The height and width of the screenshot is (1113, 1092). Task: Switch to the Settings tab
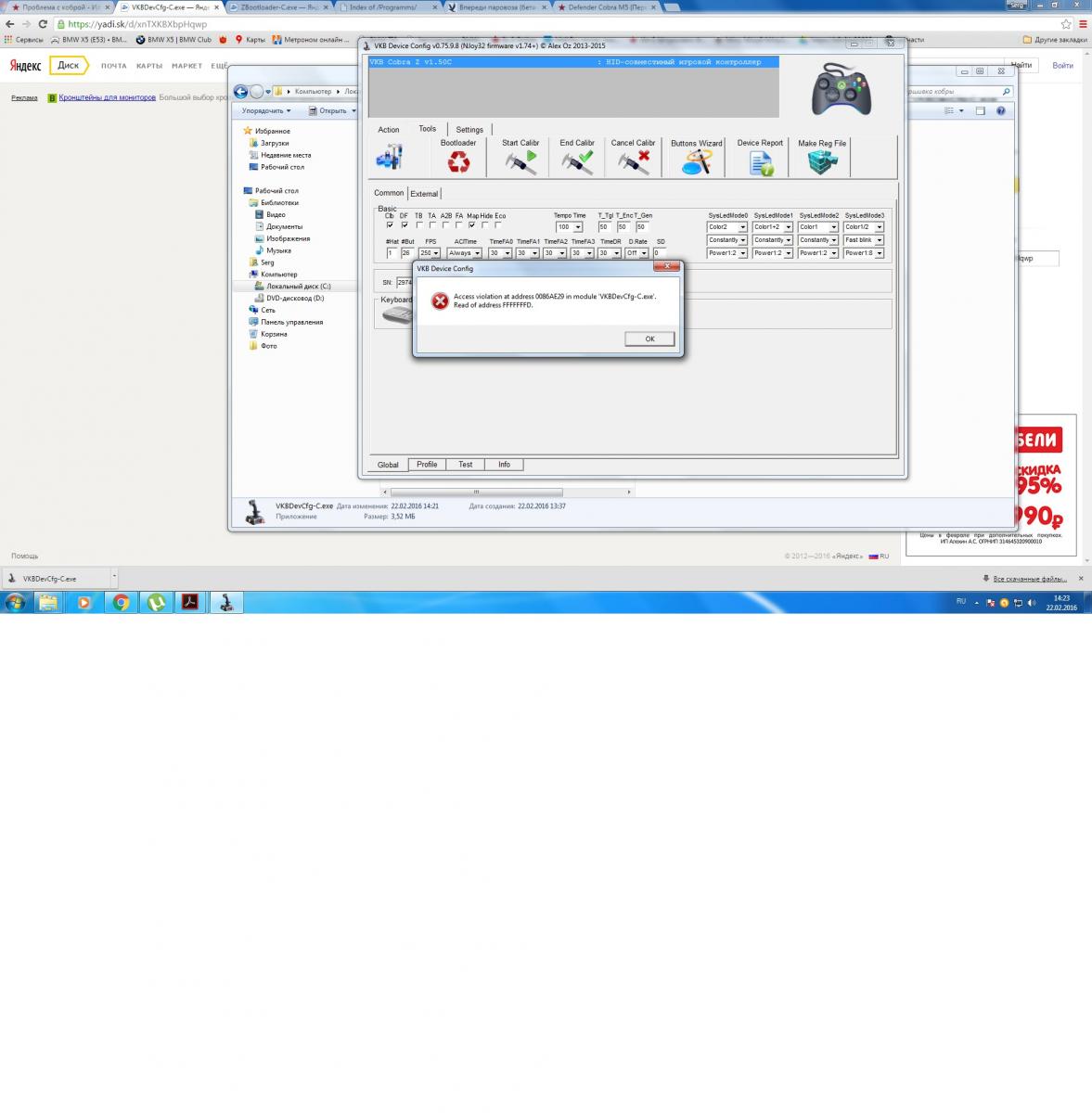click(469, 130)
